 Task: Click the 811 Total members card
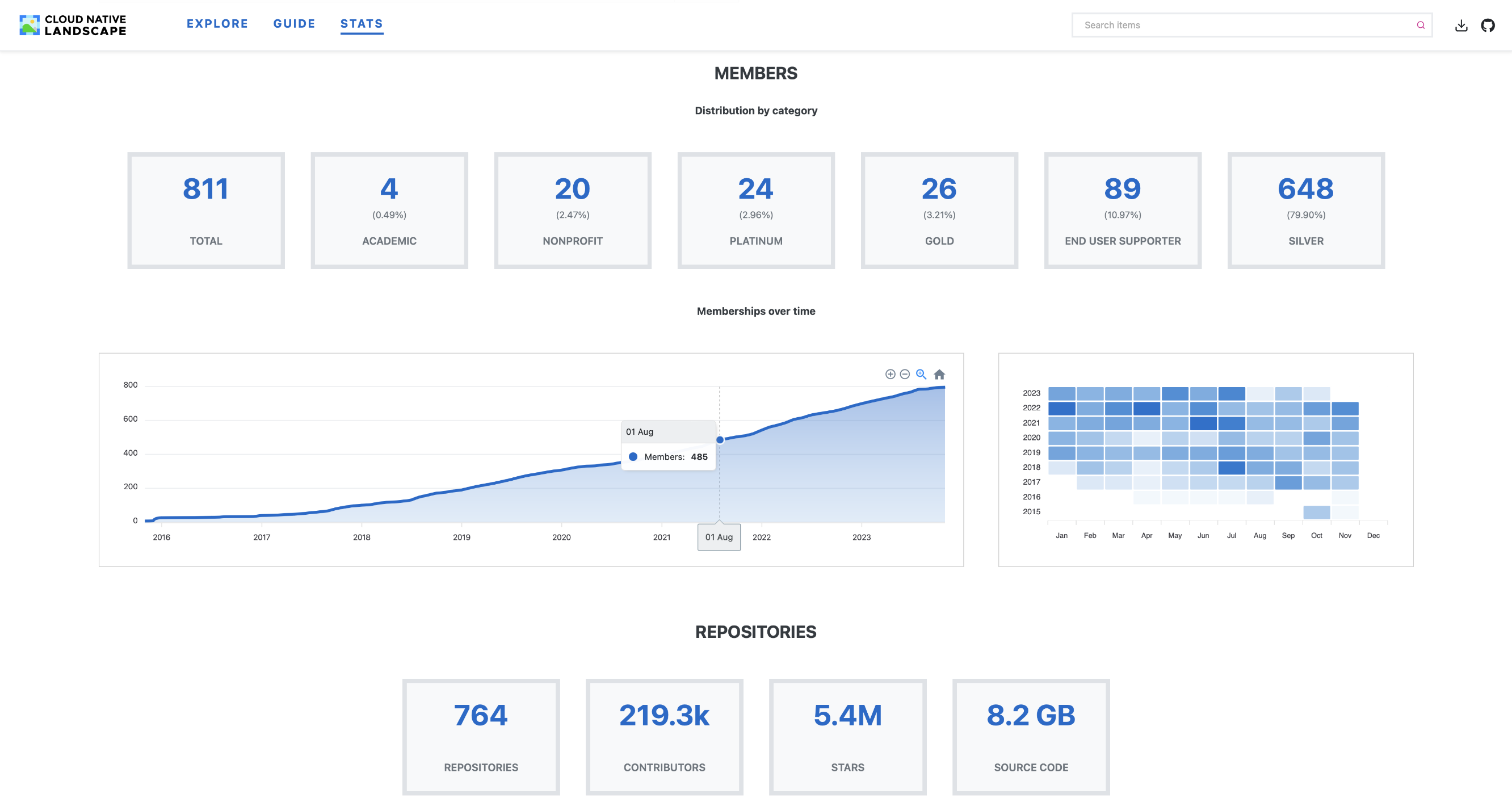tap(206, 211)
